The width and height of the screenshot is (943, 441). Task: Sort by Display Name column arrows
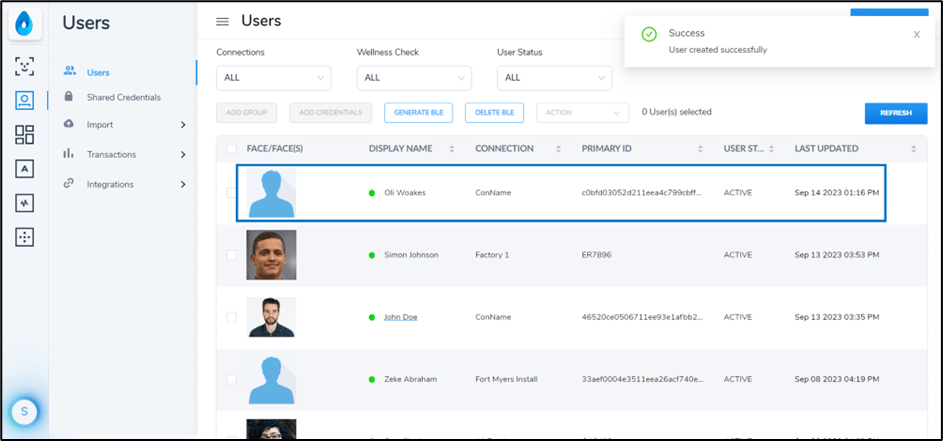pyautogui.click(x=452, y=149)
